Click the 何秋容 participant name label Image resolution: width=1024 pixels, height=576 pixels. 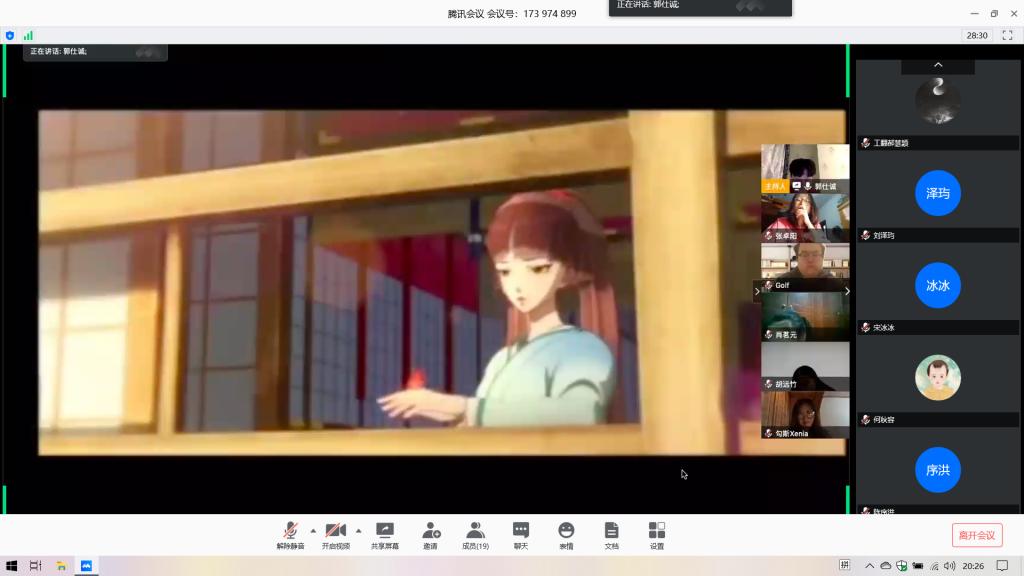click(x=884, y=419)
